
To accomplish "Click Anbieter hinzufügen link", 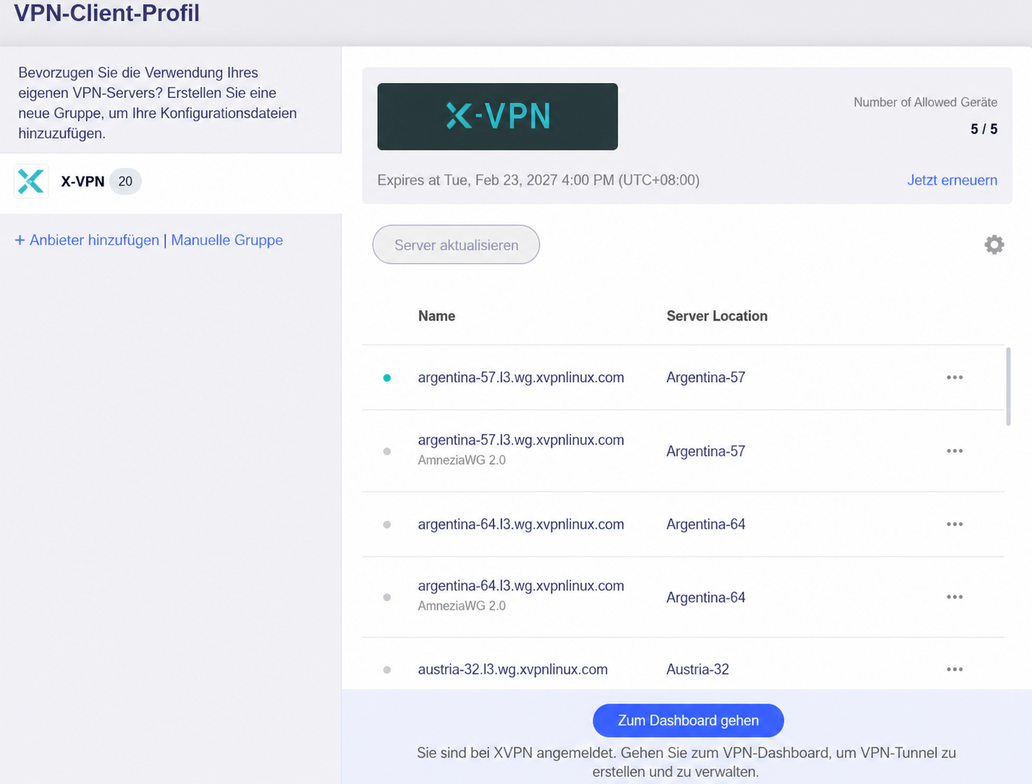I will pyautogui.click(x=87, y=240).
